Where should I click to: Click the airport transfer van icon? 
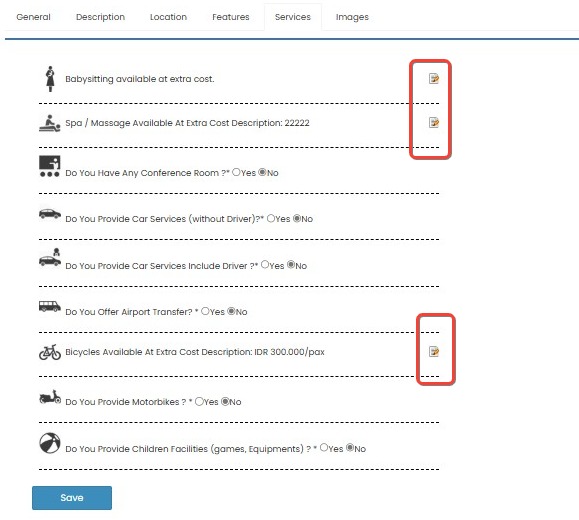[x=50, y=307]
